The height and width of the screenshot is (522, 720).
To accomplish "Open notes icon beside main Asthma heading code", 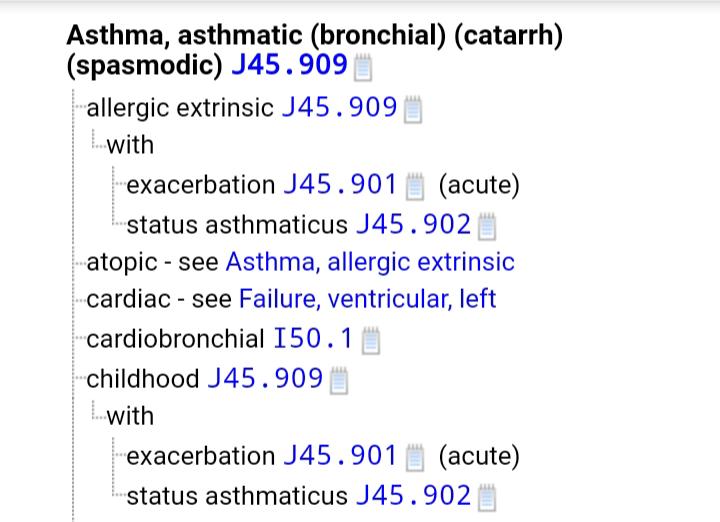I will (364, 69).
